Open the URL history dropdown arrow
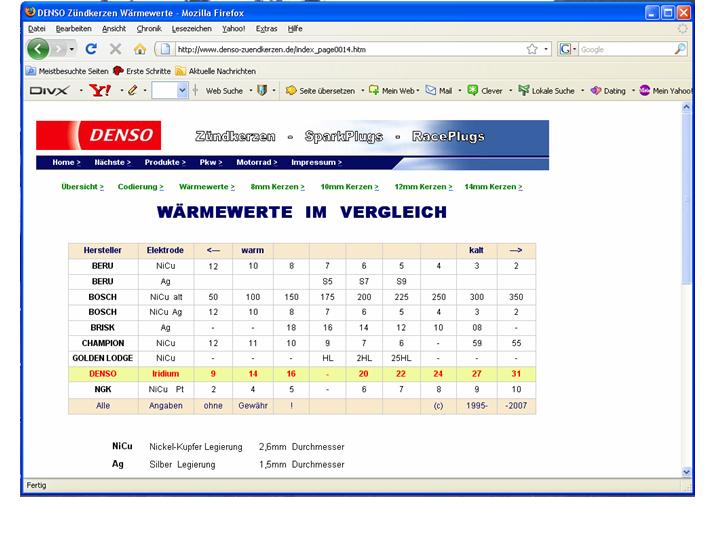Image resolution: width=720 pixels, height=540 pixels. 546,49
